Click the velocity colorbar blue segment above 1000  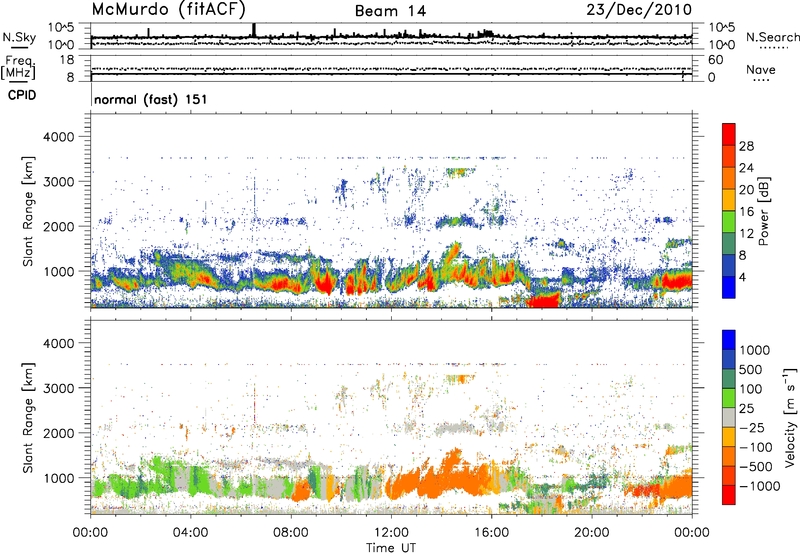(729, 340)
